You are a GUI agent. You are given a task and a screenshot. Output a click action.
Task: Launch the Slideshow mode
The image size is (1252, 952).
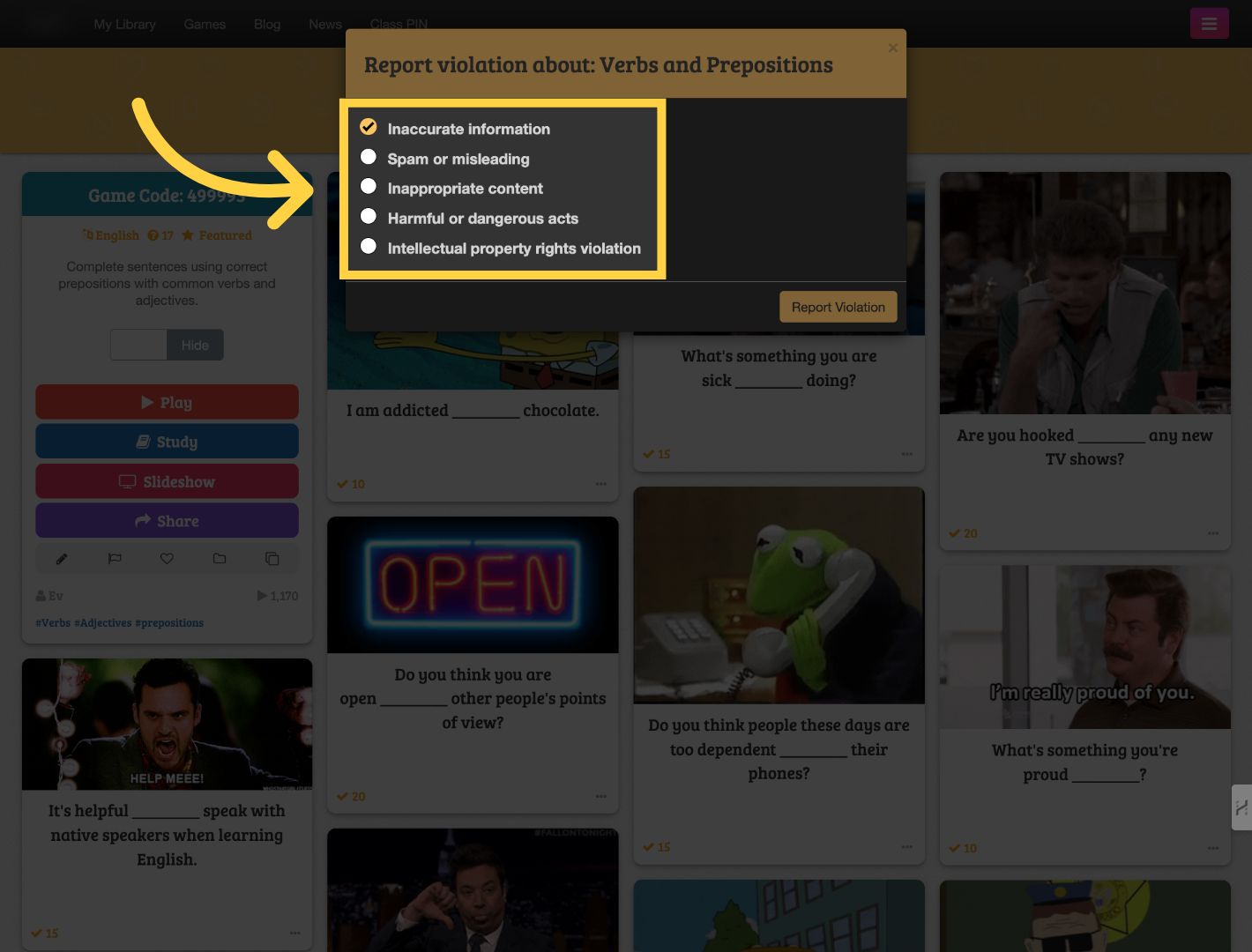coord(167,481)
